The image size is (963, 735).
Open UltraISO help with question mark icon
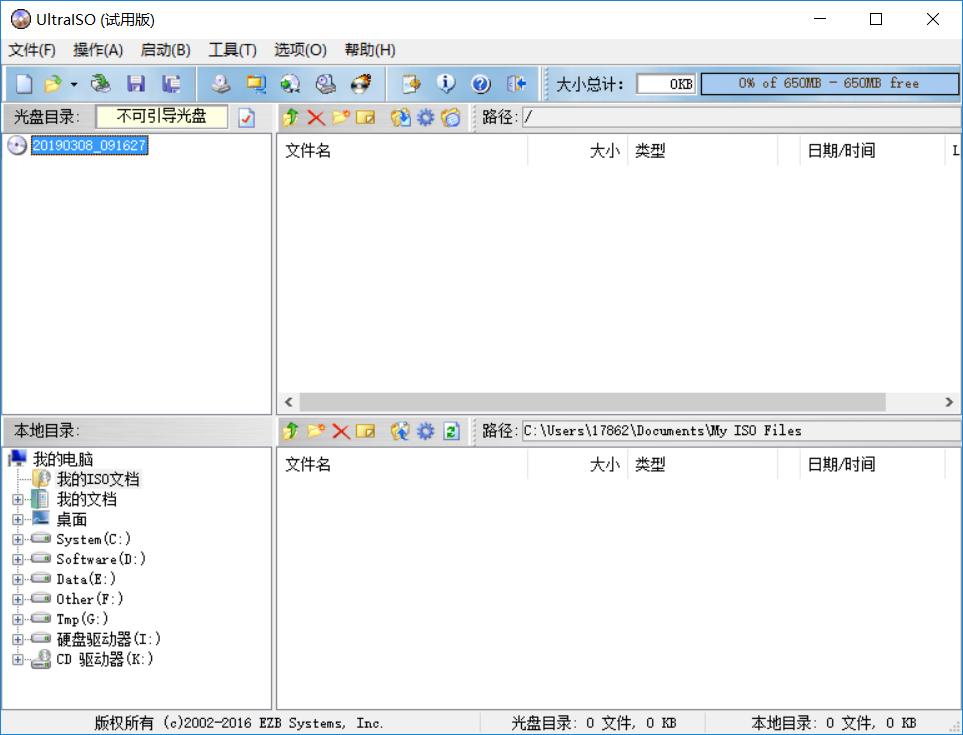click(x=482, y=84)
